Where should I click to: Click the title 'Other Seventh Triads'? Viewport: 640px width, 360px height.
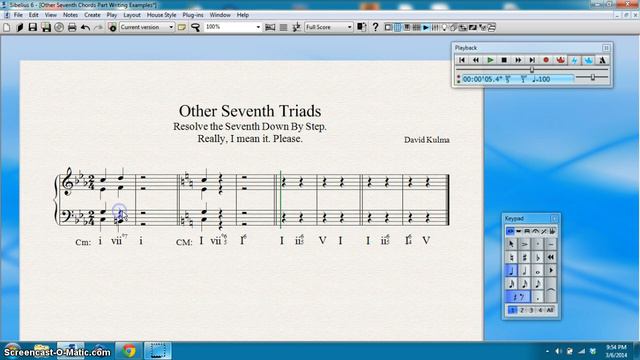pyautogui.click(x=250, y=111)
